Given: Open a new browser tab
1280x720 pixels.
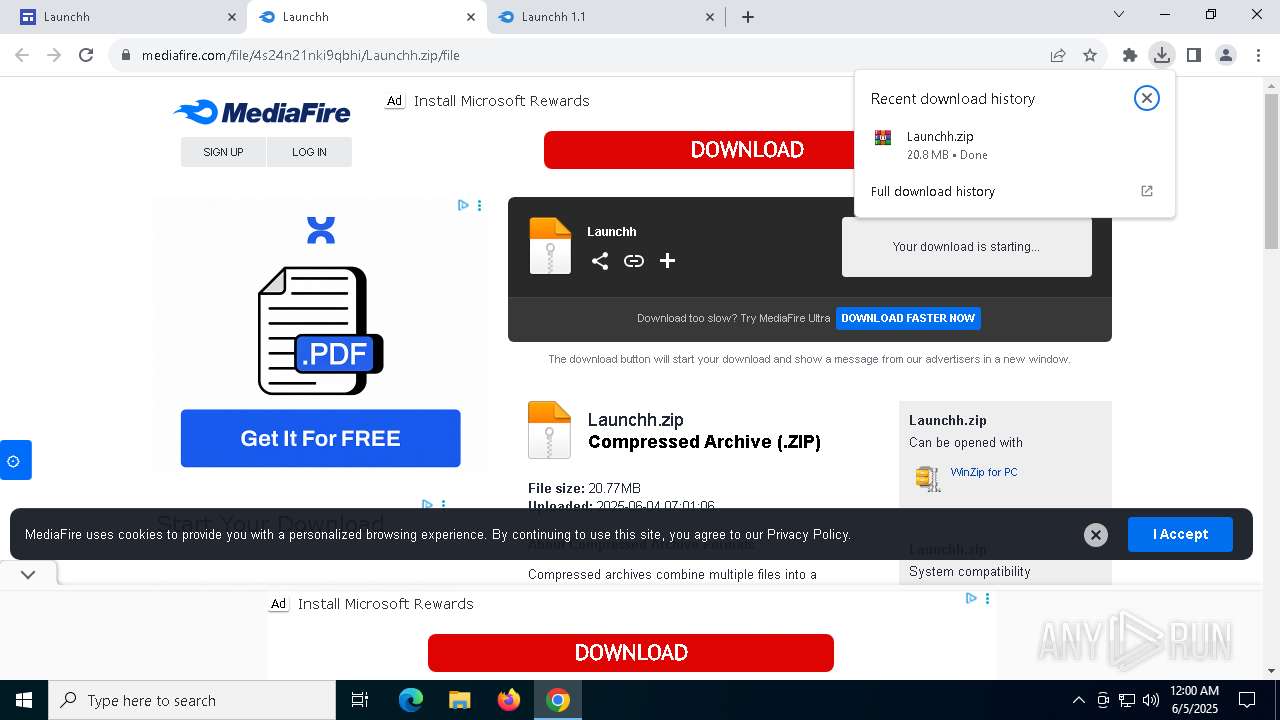Looking at the screenshot, I should [x=748, y=17].
